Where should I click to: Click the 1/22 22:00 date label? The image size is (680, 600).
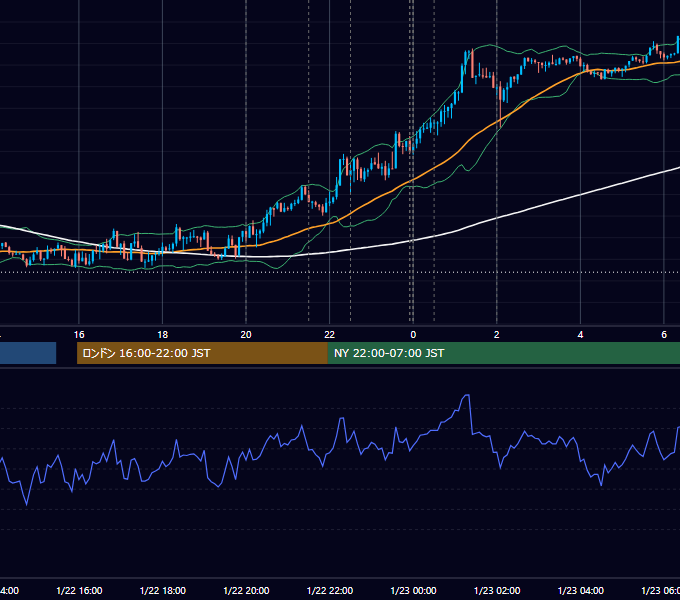click(x=330, y=590)
